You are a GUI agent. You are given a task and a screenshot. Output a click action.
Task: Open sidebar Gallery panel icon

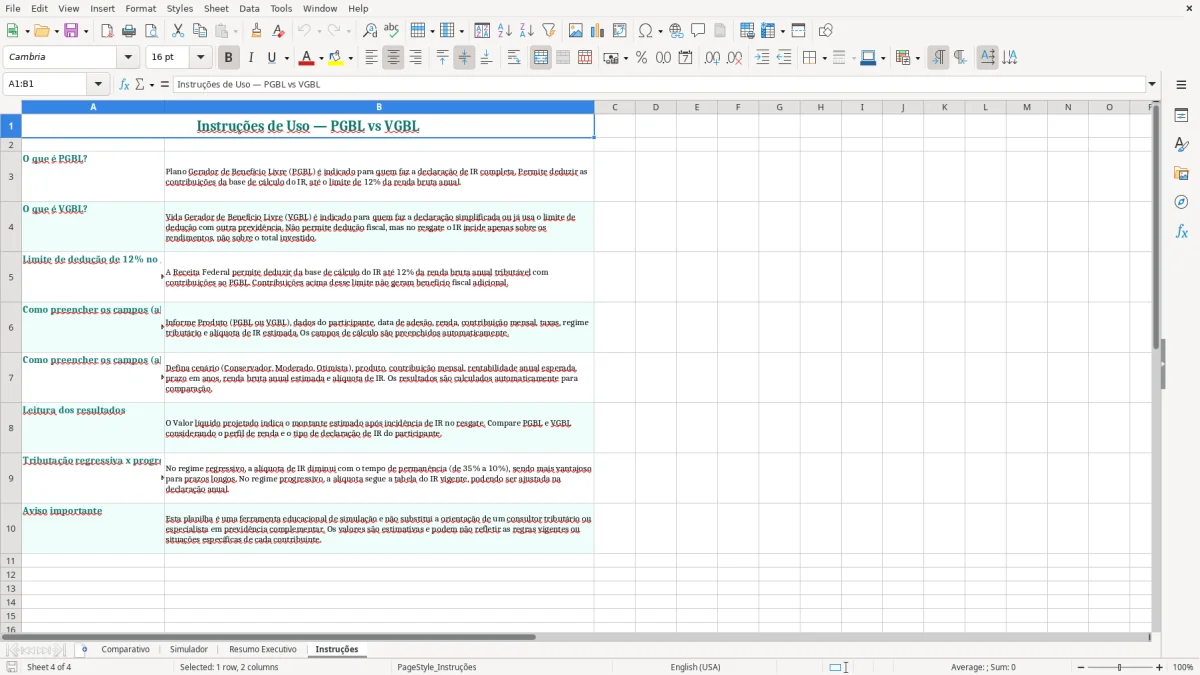[1181, 174]
